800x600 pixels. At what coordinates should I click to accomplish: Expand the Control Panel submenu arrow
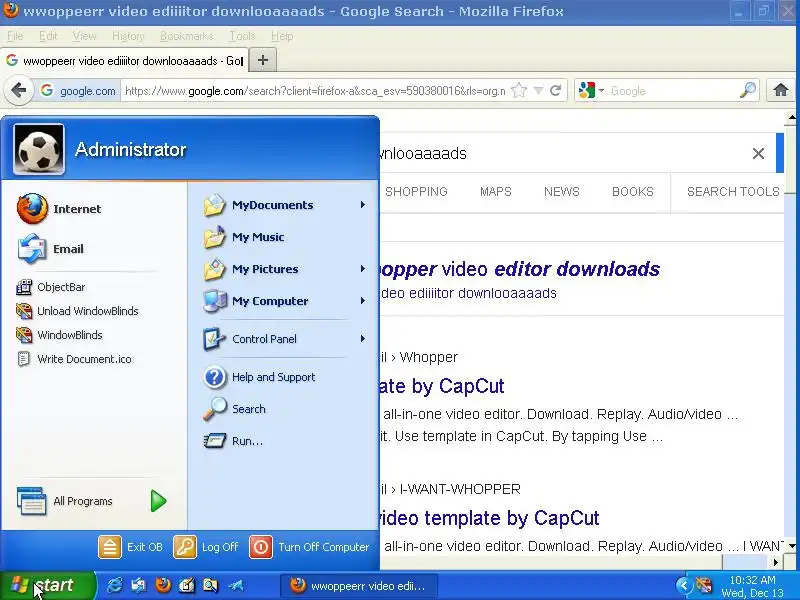pyautogui.click(x=363, y=339)
